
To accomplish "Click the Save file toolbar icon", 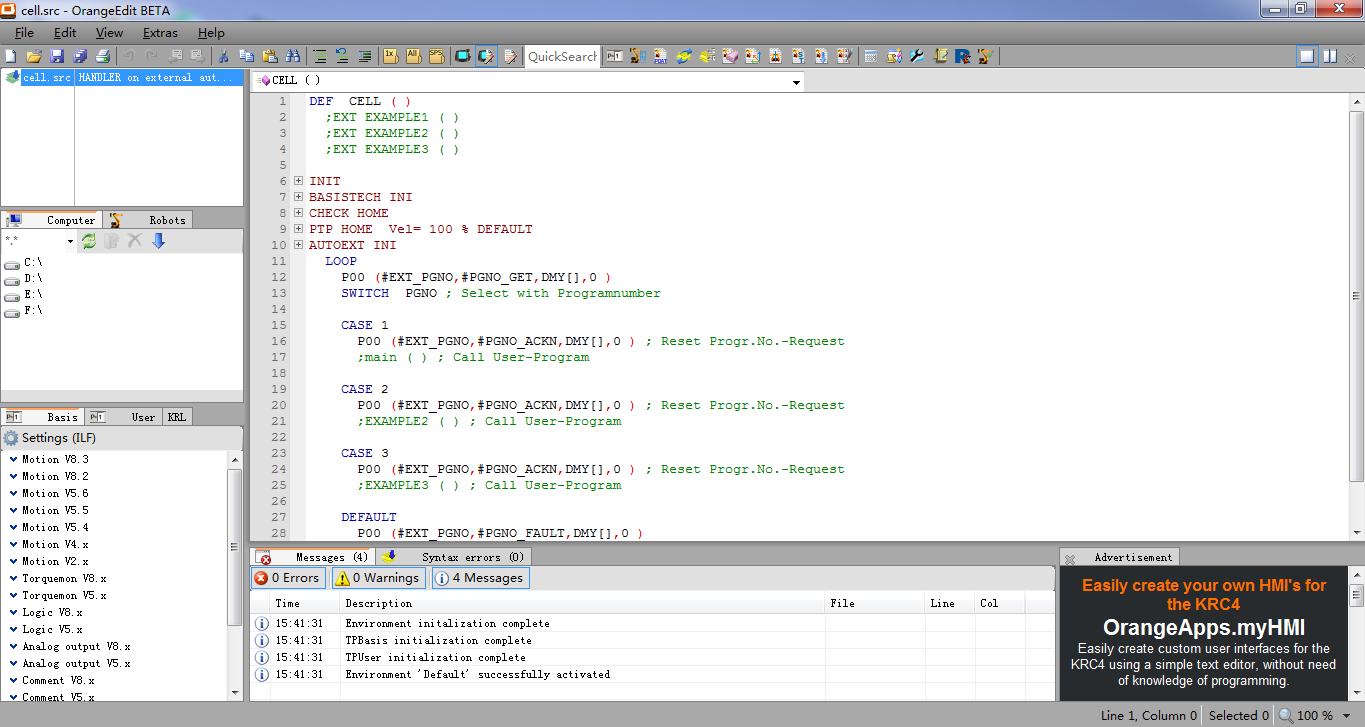I will 57,57.
